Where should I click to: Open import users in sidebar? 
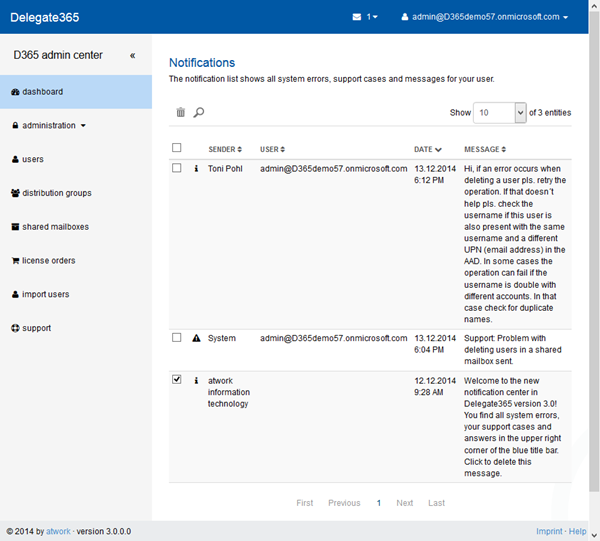click(x=76, y=294)
